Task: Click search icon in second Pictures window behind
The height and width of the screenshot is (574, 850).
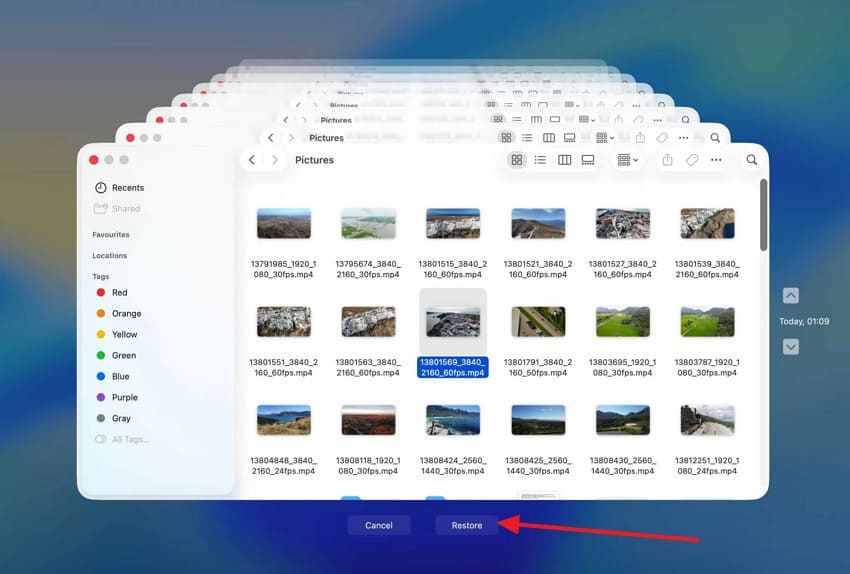Action: (715, 138)
